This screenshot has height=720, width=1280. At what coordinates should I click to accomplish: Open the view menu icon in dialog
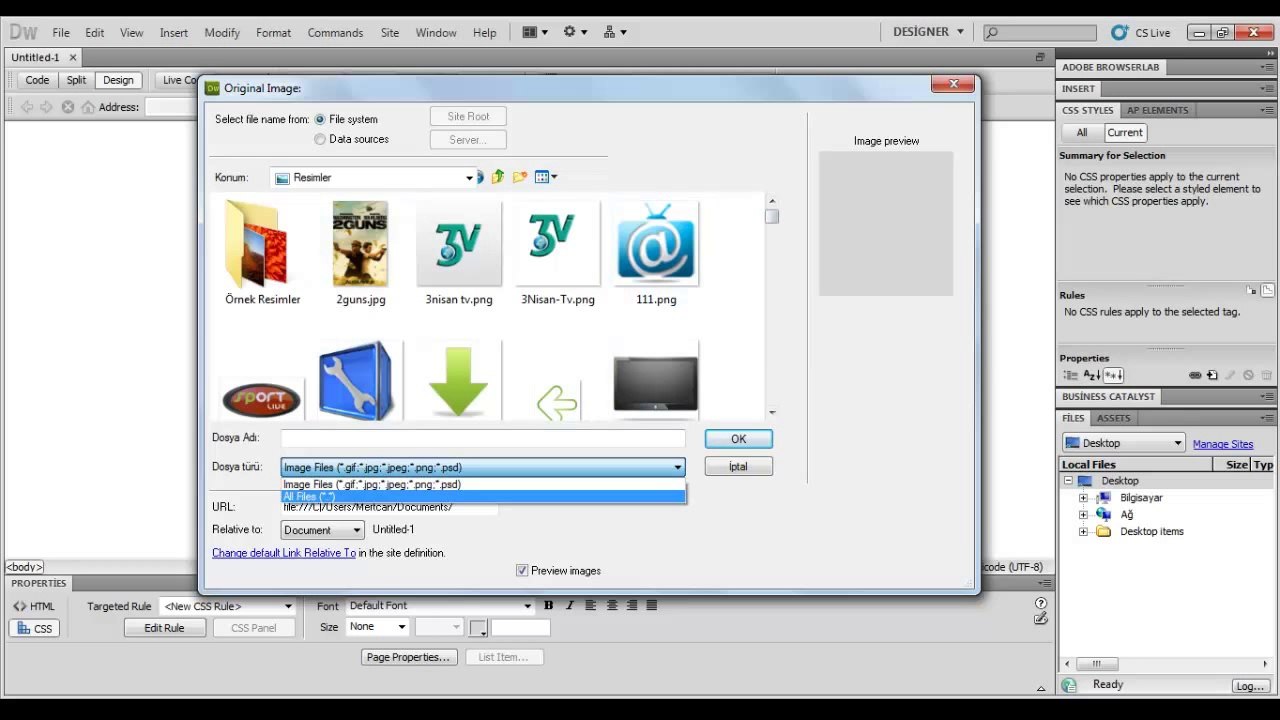[546, 177]
